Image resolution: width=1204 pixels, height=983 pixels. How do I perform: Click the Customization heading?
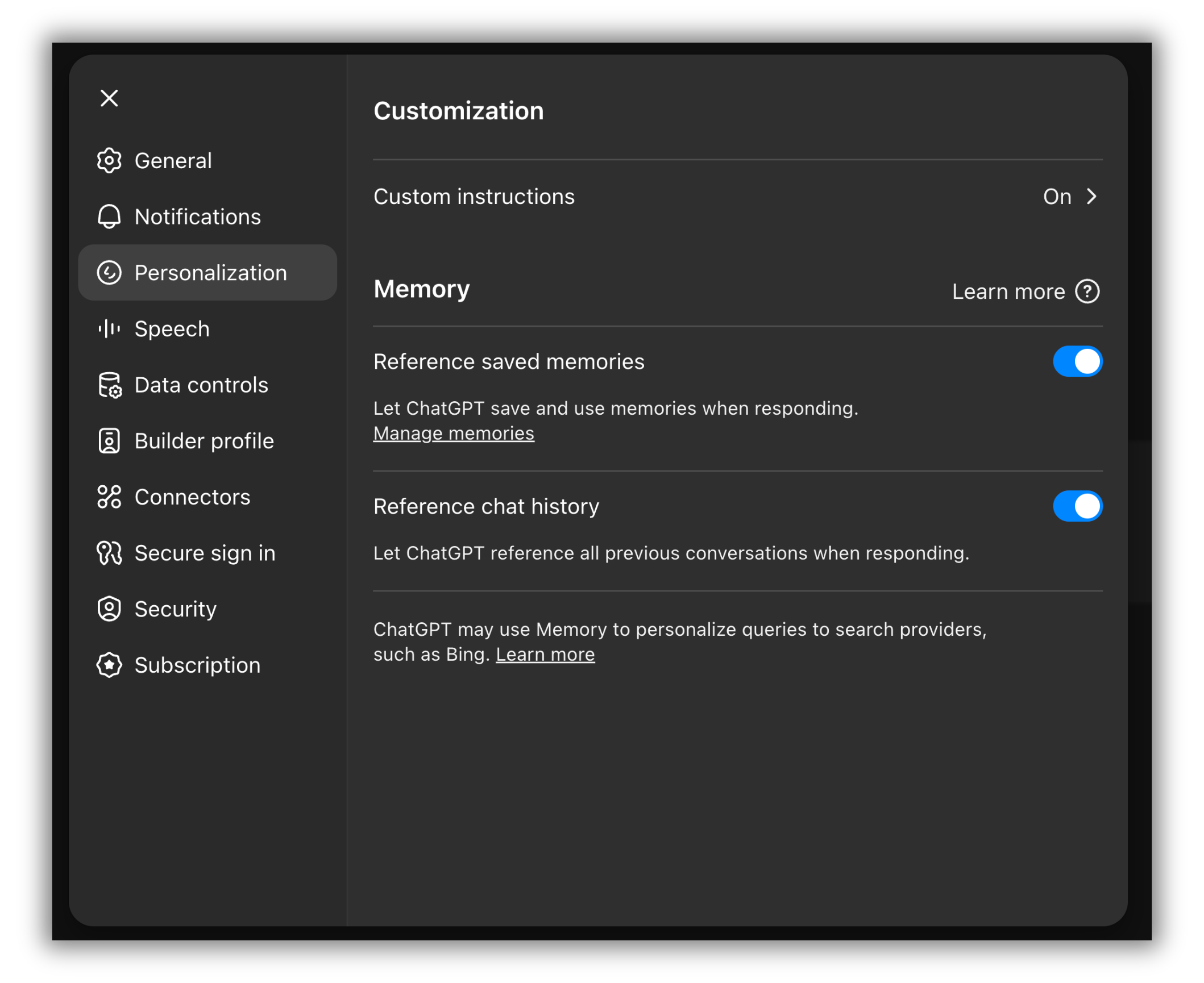(458, 110)
